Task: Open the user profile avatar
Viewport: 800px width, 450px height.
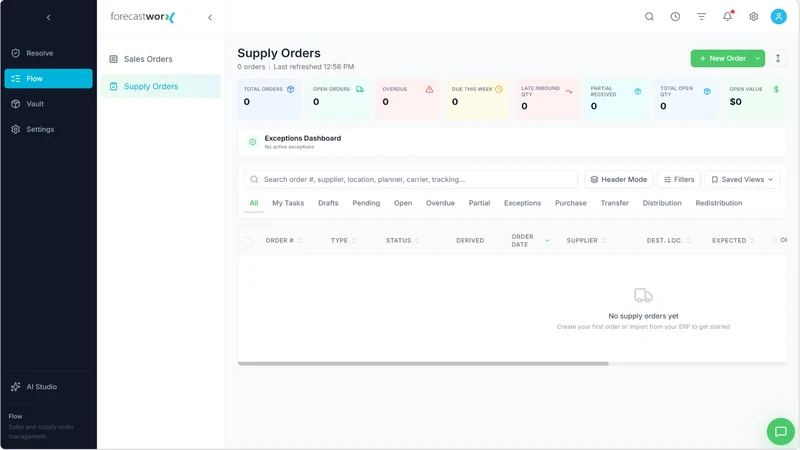Action: [x=779, y=17]
